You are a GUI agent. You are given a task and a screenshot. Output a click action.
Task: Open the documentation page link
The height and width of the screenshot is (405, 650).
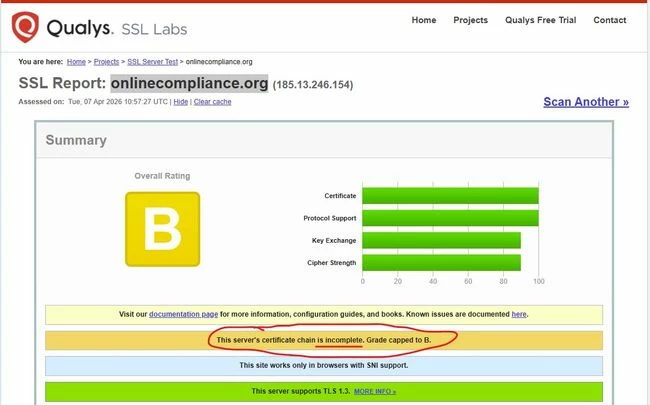(x=183, y=314)
